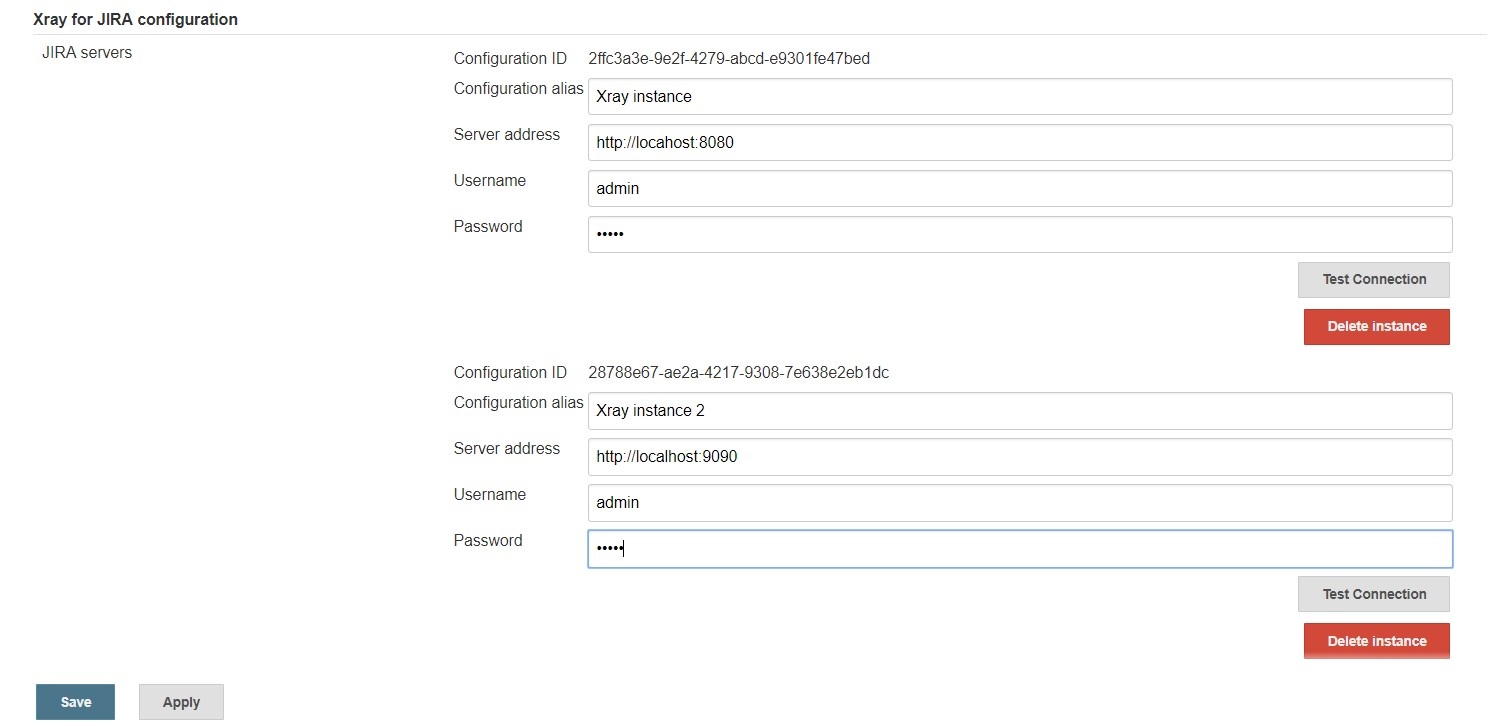The height and width of the screenshot is (726, 1488).
Task: Click the configuration ID starting with 2ffc3a3e
Action: pyautogui.click(x=729, y=59)
